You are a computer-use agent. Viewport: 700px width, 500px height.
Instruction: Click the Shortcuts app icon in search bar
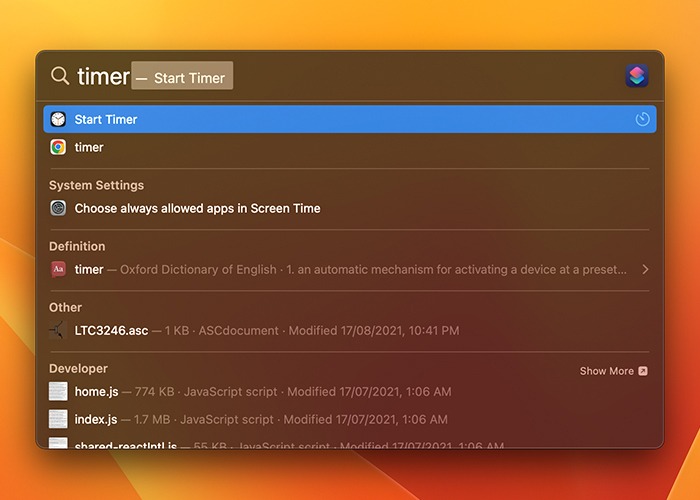[637, 75]
